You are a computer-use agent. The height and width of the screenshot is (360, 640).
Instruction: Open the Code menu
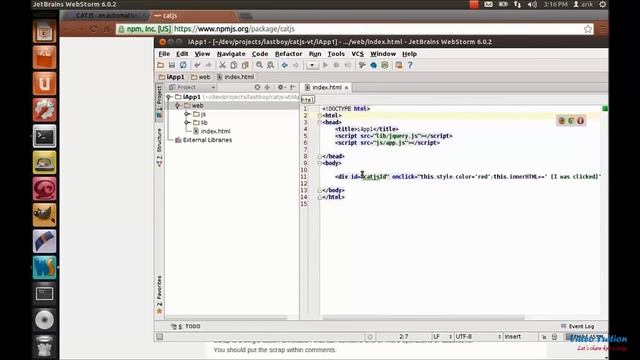tap(260, 54)
